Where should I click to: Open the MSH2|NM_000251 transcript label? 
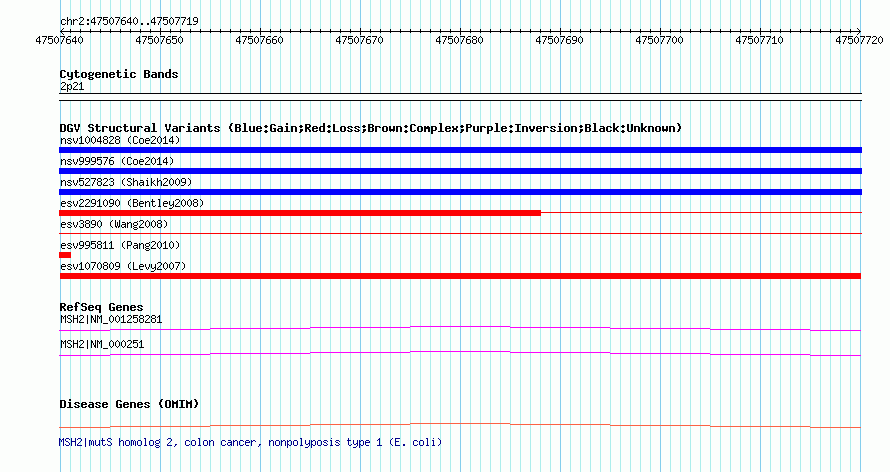pyautogui.click(x=102, y=344)
